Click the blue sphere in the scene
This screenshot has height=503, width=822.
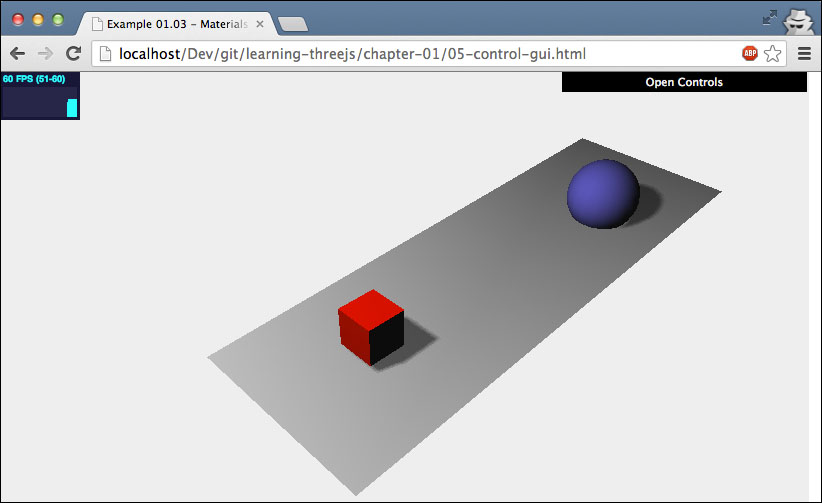[603, 194]
